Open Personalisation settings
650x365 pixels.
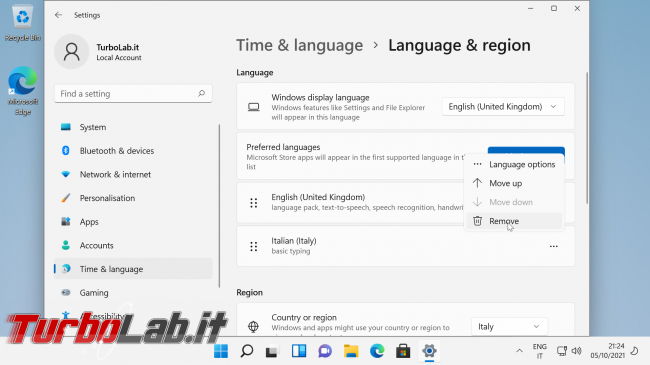coord(133,198)
